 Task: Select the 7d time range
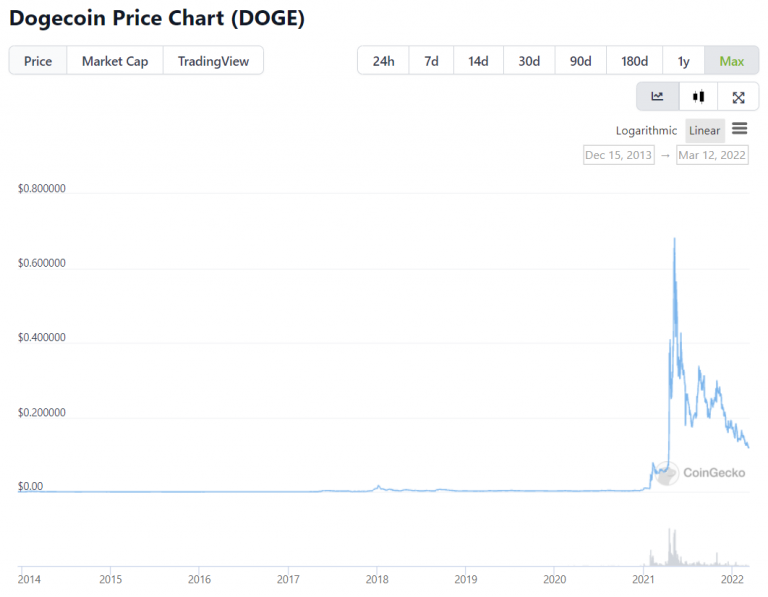(x=431, y=61)
